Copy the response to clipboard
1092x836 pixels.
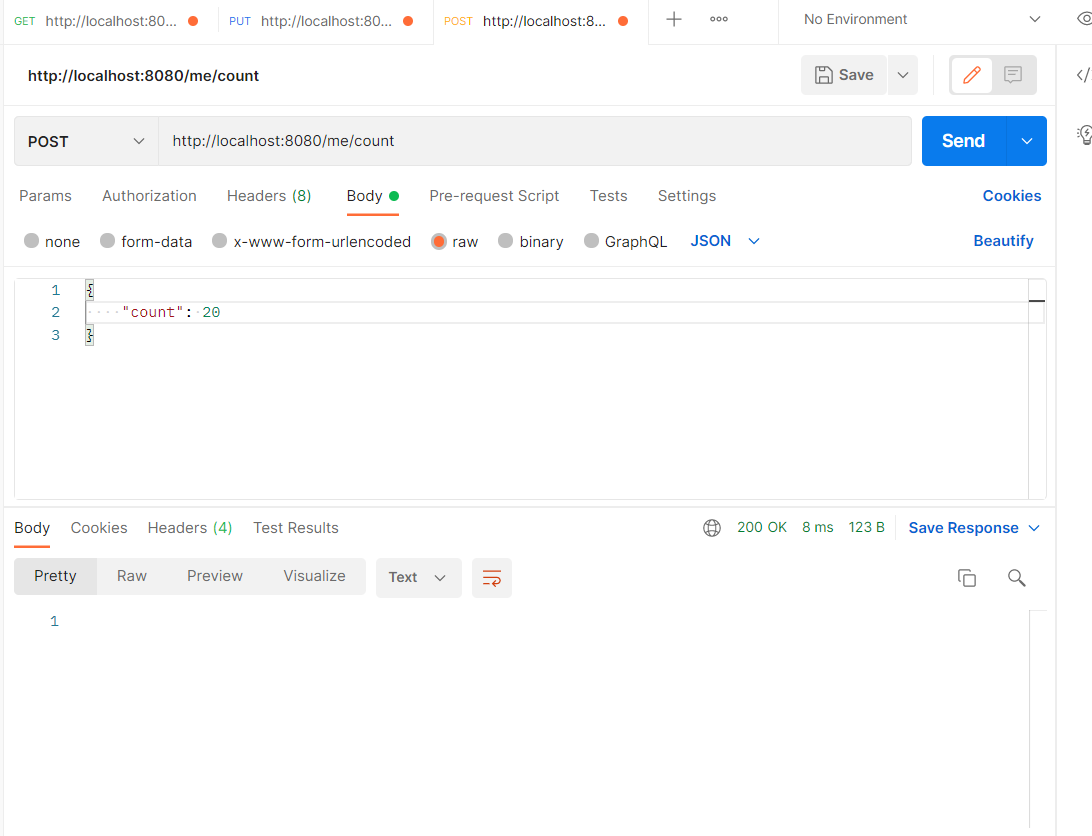(966, 578)
